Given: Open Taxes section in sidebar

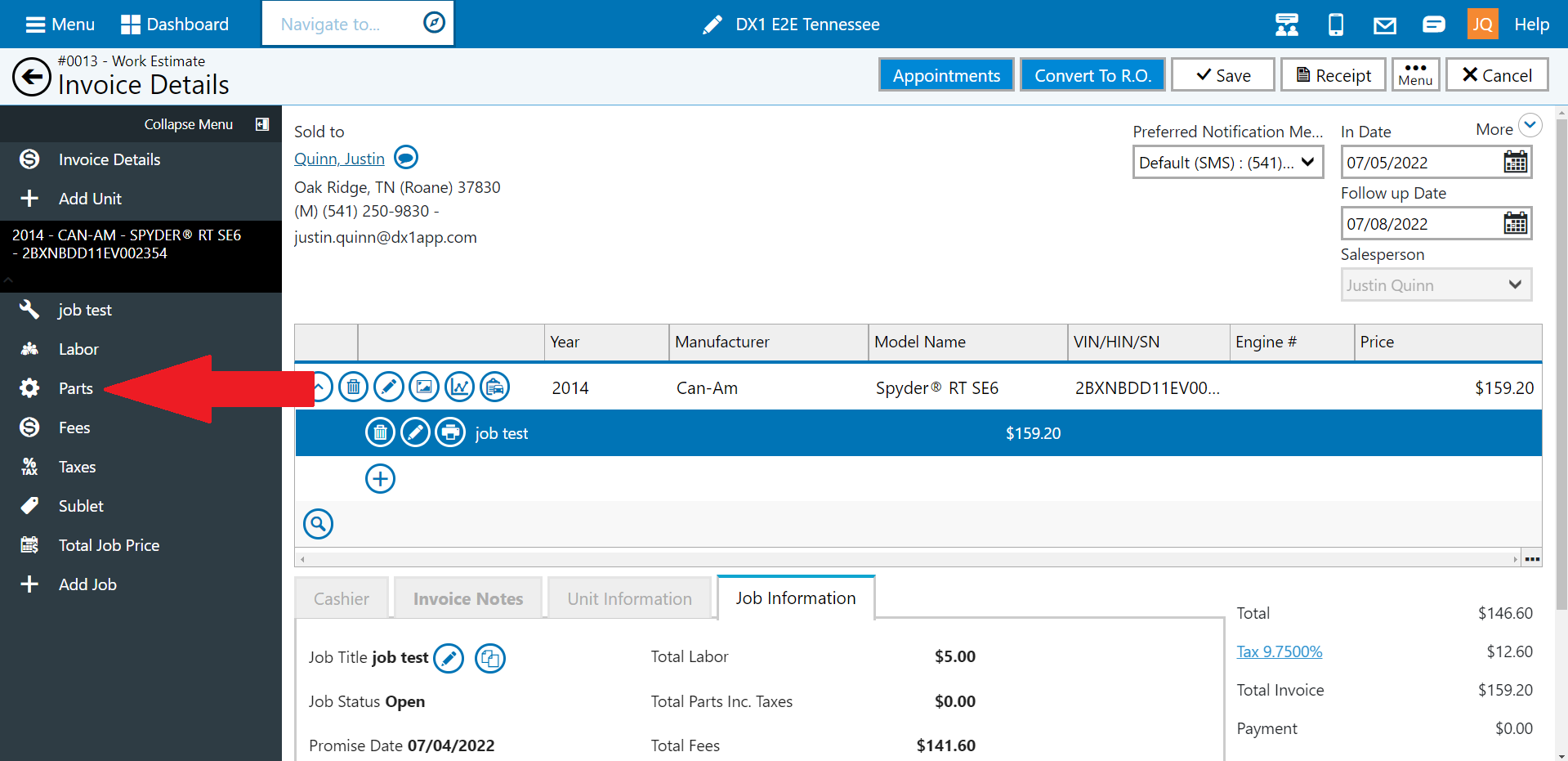Looking at the screenshot, I should [x=77, y=467].
